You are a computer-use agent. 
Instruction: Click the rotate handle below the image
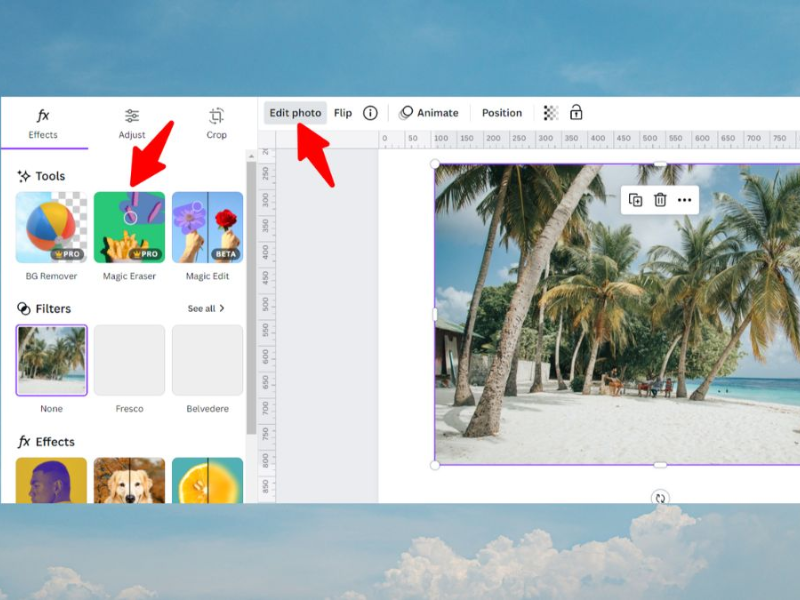pos(659,497)
